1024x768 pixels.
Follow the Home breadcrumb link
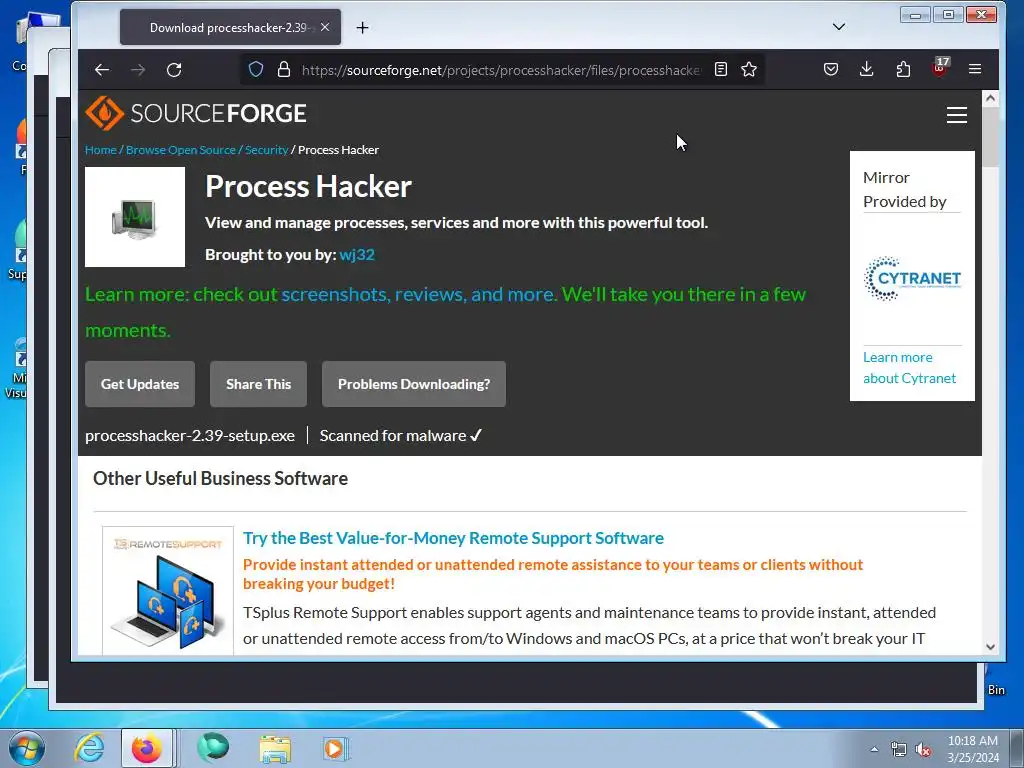pyautogui.click(x=101, y=150)
